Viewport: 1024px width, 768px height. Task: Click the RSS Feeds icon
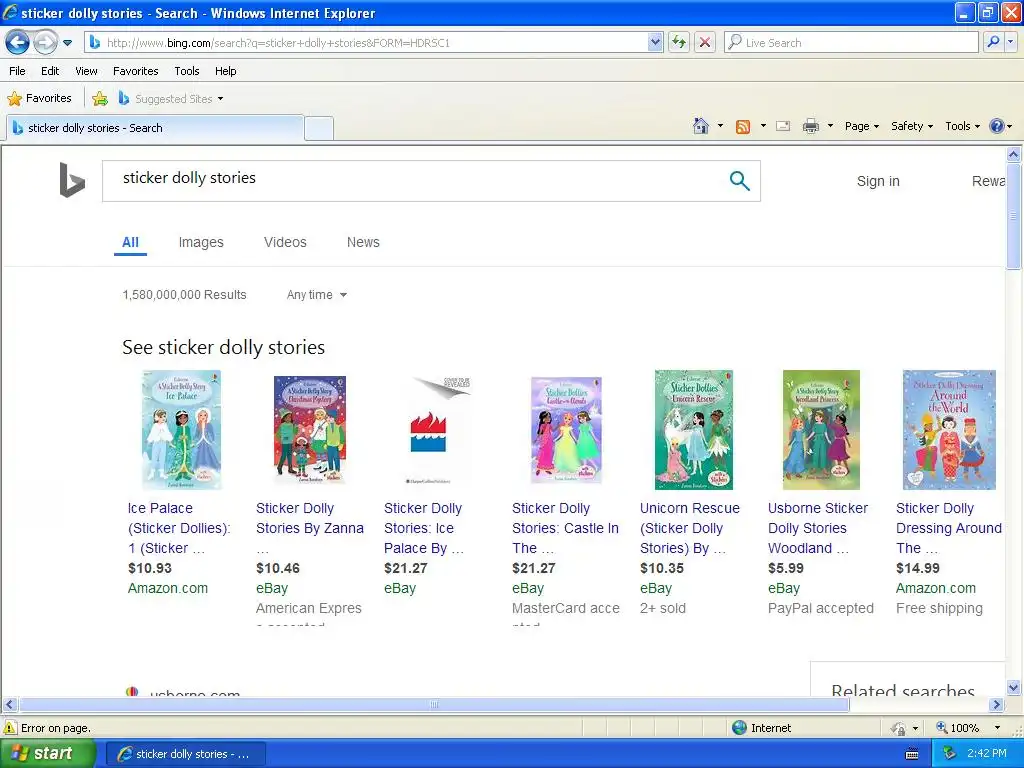point(743,127)
